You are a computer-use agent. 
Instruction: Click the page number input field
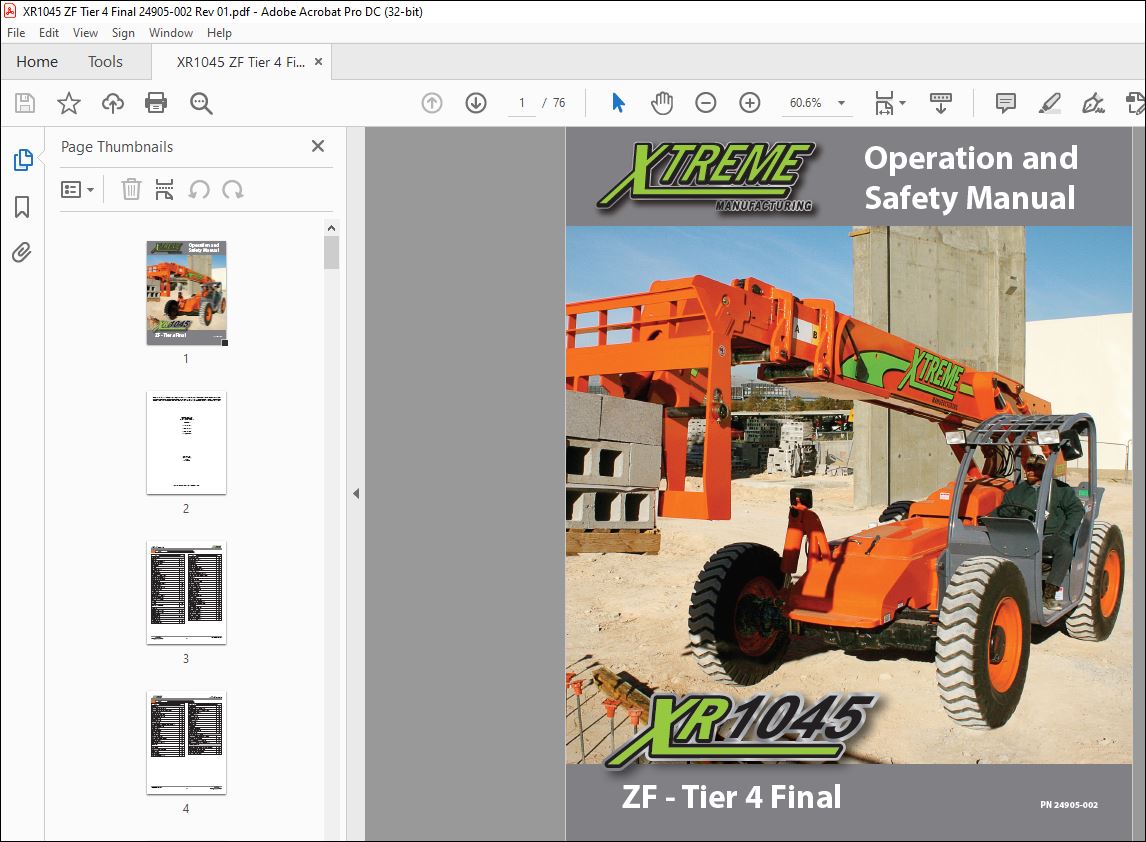pyautogui.click(x=521, y=103)
